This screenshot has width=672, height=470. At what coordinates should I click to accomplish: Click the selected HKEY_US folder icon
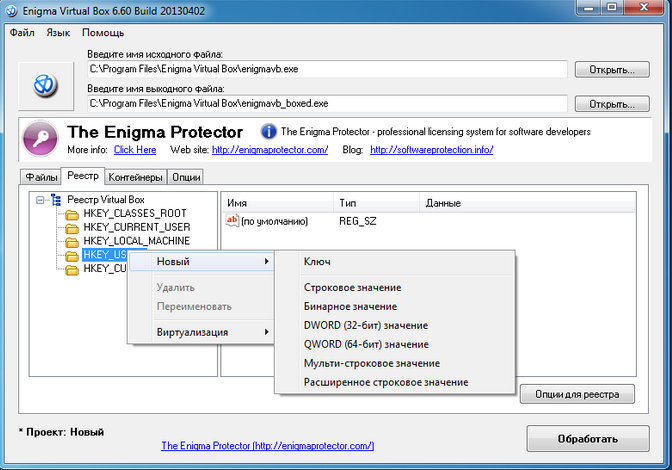[x=72, y=256]
